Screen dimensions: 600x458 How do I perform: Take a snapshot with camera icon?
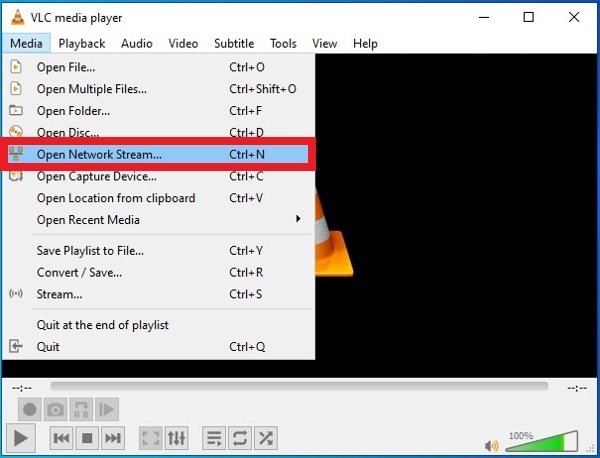[55, 409]
